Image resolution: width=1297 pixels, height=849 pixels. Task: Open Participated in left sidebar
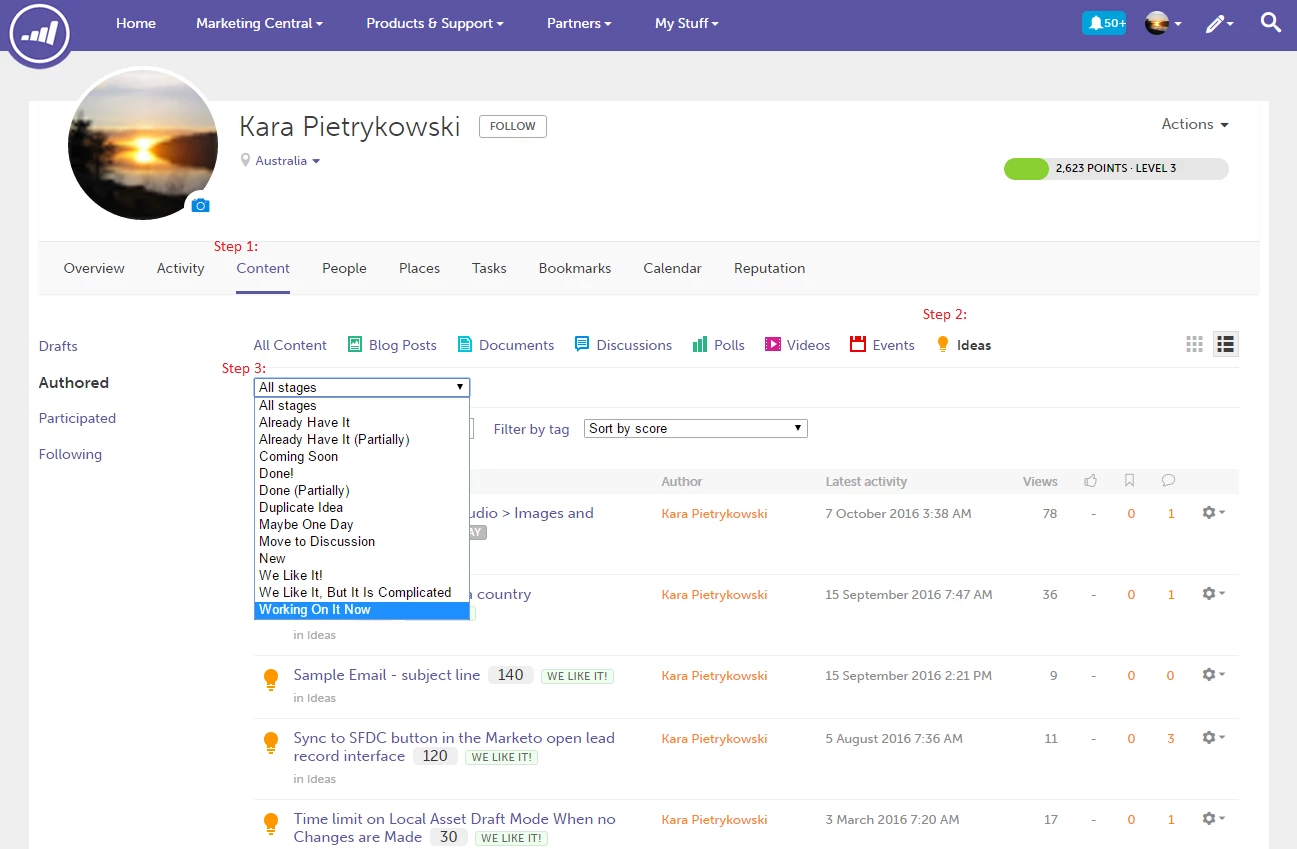point(77,418)
